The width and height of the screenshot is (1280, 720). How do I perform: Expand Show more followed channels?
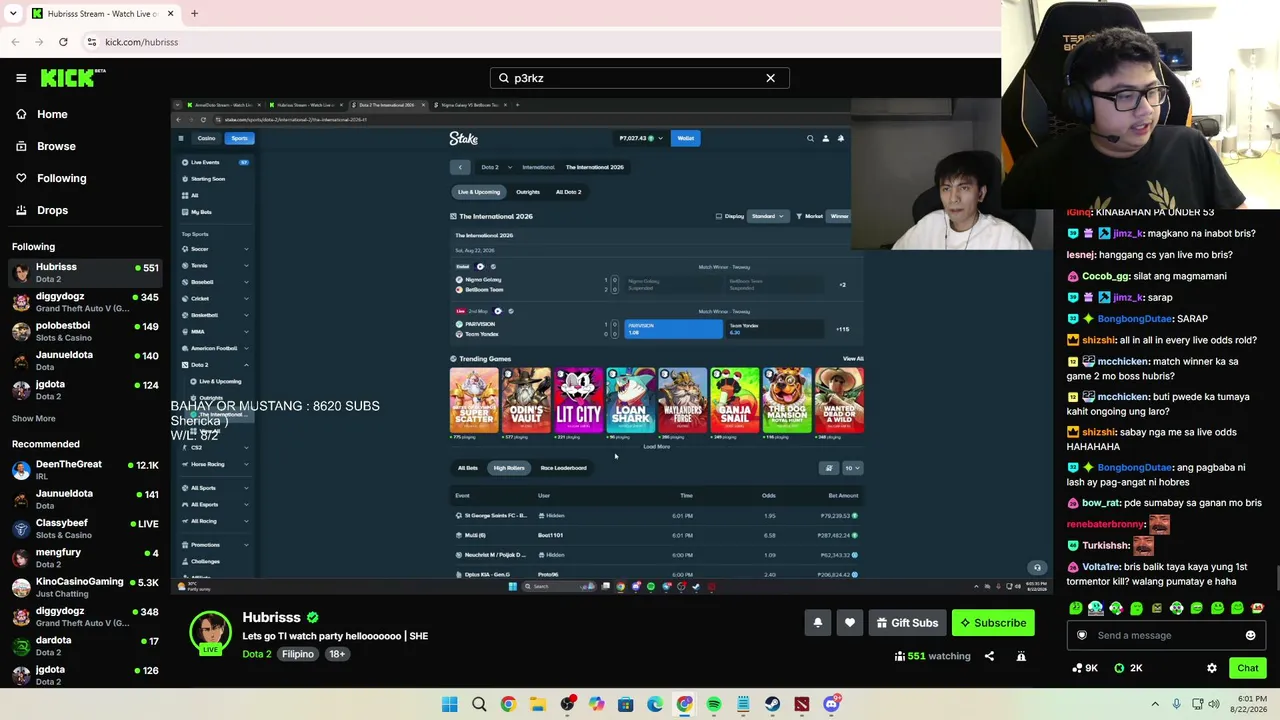(34, 418)
